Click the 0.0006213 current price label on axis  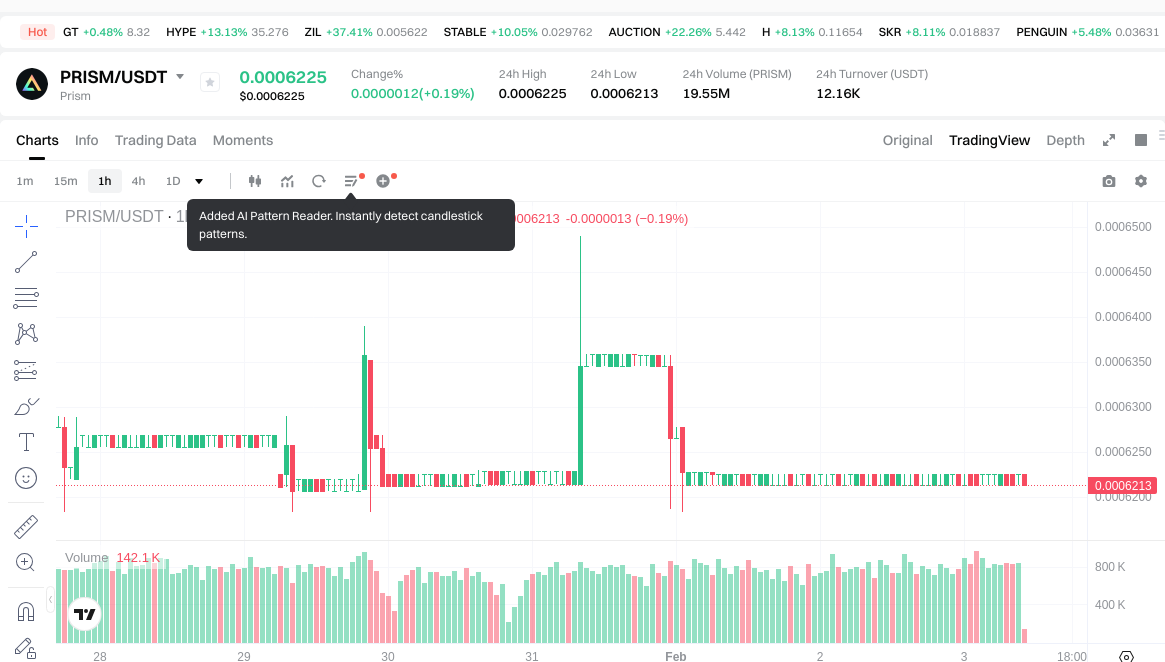(x=1122, y=486)
